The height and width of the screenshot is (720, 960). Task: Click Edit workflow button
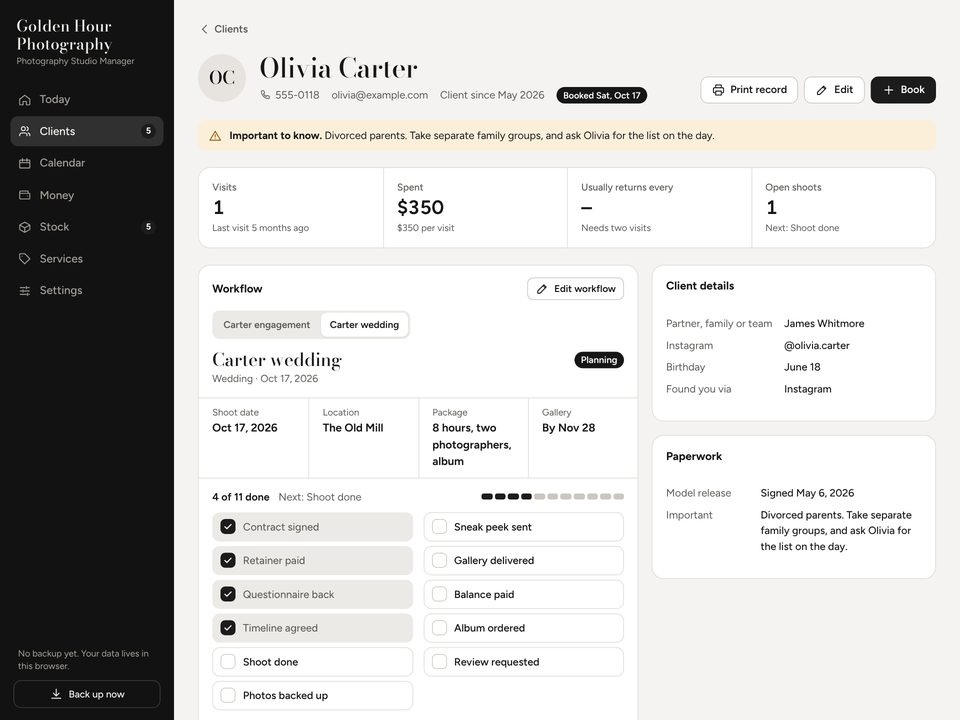tap(576, 289)
